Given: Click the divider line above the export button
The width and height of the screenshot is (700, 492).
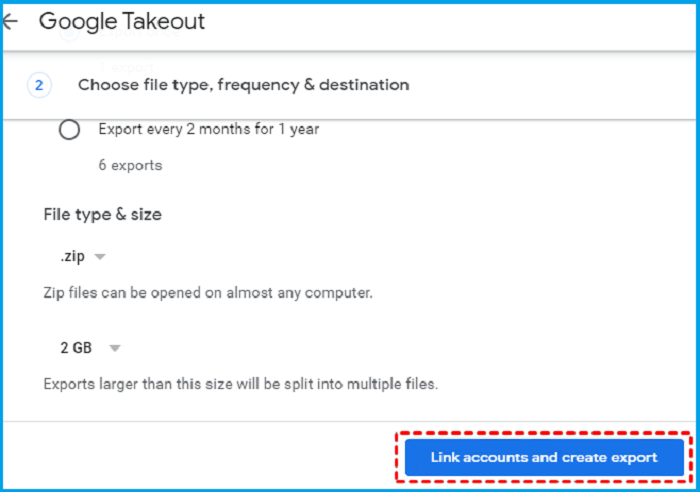Looking at the screenshot, I should pyautogui.click(x=200, y=421).
